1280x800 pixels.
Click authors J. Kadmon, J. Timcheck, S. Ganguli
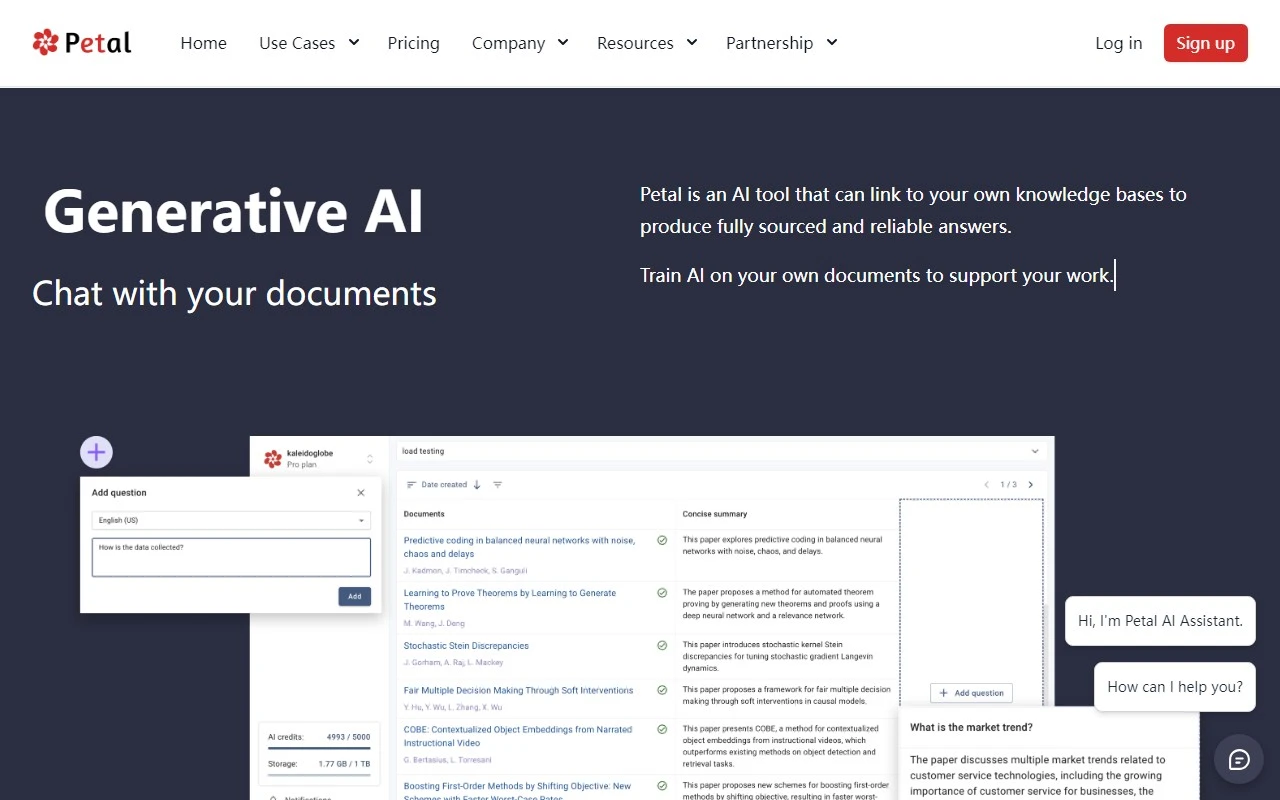(x=465, y=571)
